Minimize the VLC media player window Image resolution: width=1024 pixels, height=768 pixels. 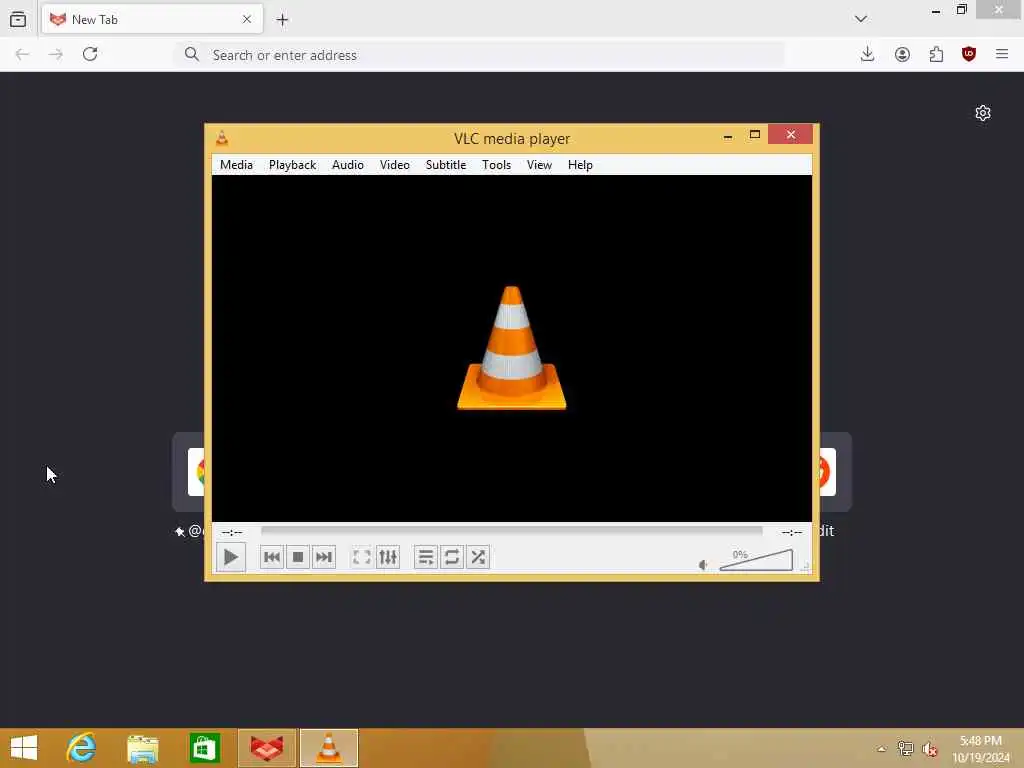tap(728, 136)
